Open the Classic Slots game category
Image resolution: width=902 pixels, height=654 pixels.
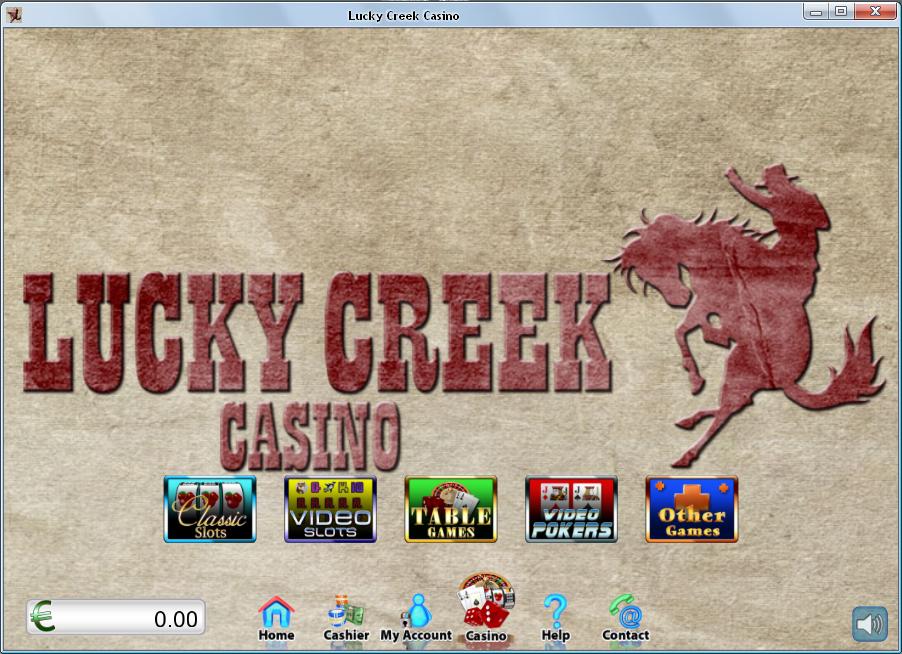pos(209,508)
